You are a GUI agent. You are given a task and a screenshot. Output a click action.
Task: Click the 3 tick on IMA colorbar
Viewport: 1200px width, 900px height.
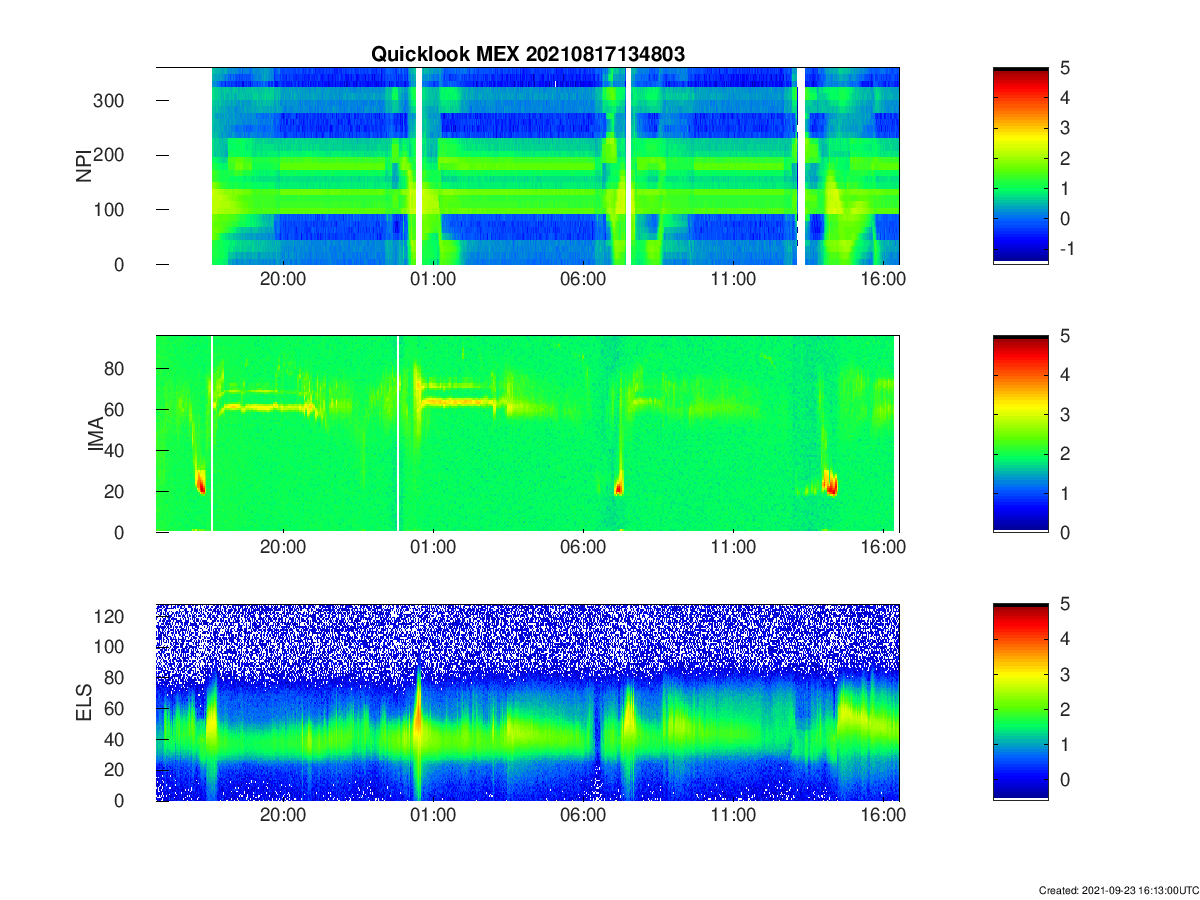(x=1066, y=414)
